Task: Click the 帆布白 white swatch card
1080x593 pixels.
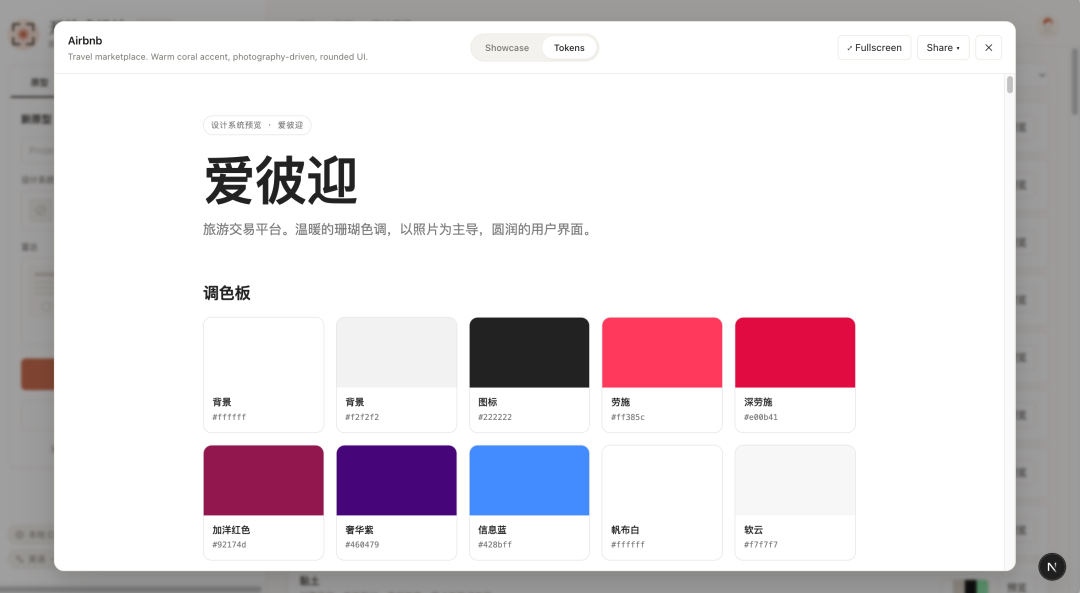Action: click(x=662, y=502)
